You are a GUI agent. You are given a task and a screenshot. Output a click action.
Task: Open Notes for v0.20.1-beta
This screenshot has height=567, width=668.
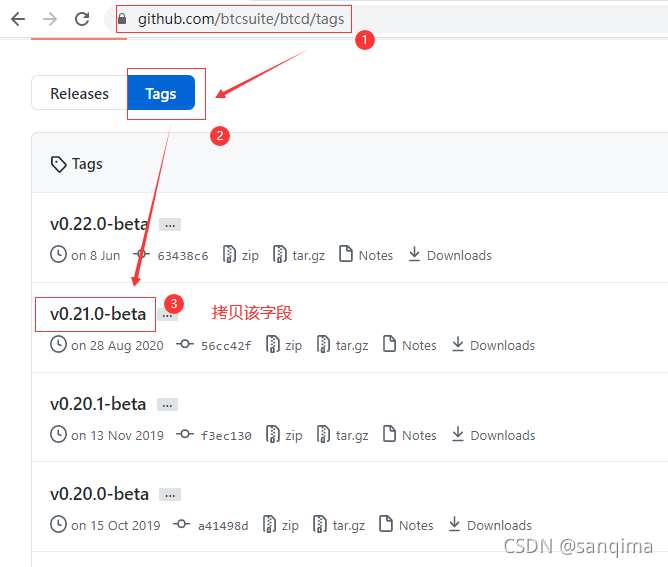tap(410, 435)
